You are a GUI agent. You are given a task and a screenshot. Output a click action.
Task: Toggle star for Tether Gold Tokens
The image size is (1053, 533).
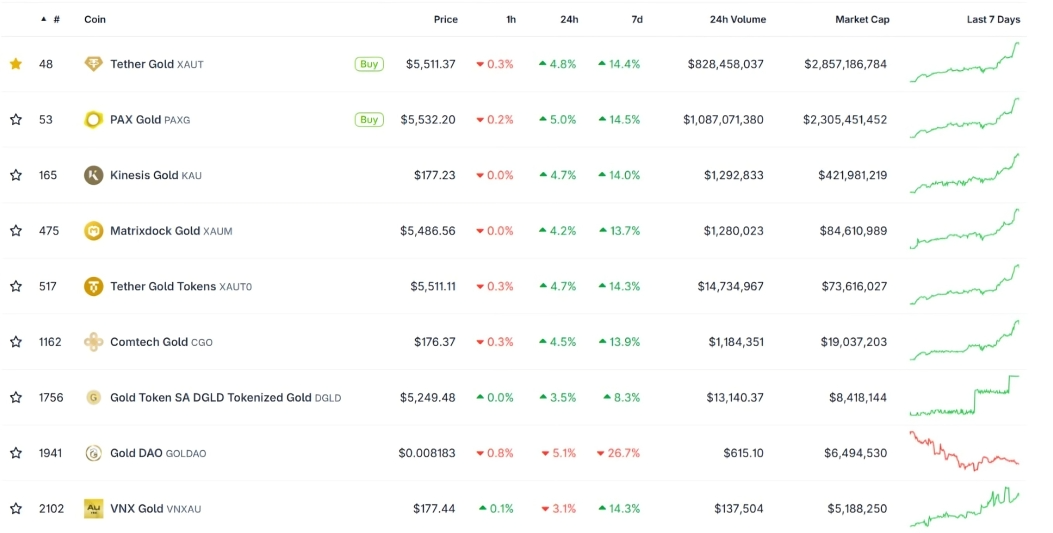coord(15,286)
